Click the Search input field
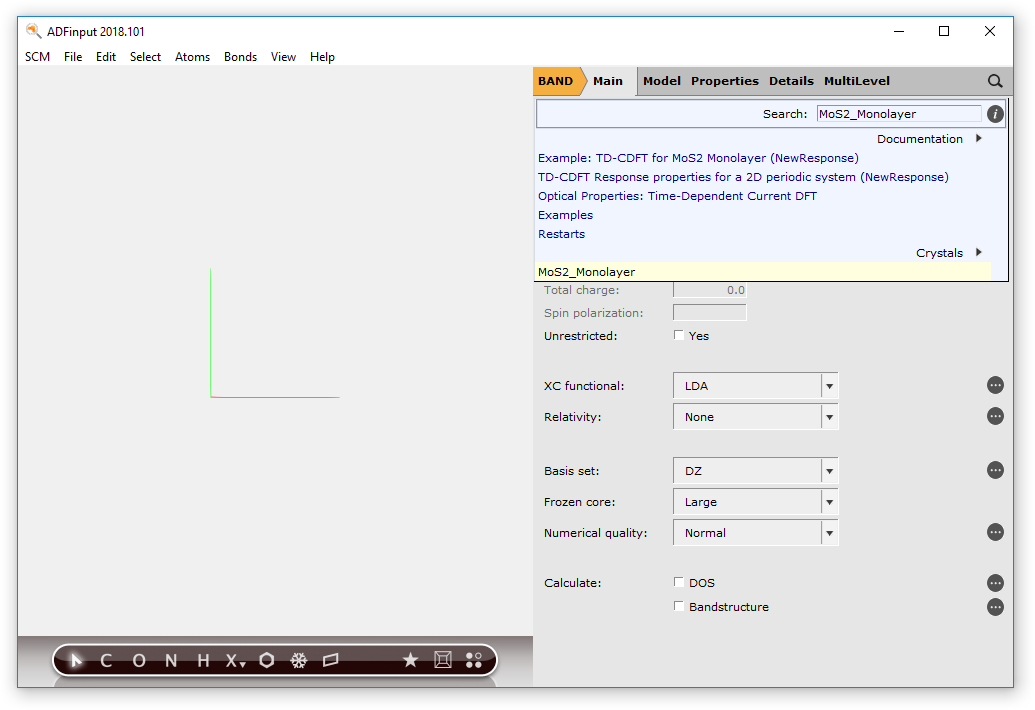This screenshot has width=1035, height=710. (x=899, y=114)
